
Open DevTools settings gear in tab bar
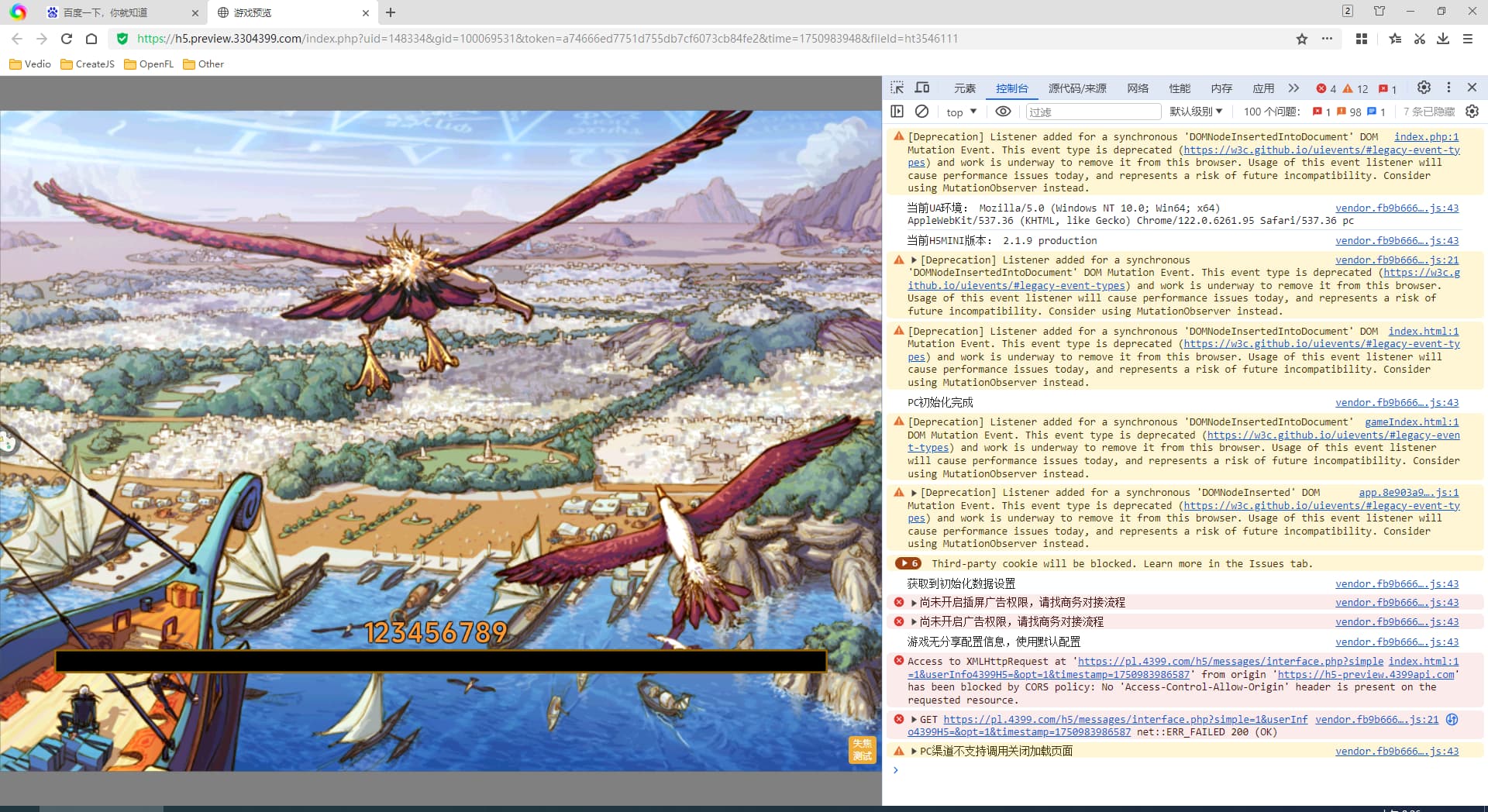[1424, 88]
